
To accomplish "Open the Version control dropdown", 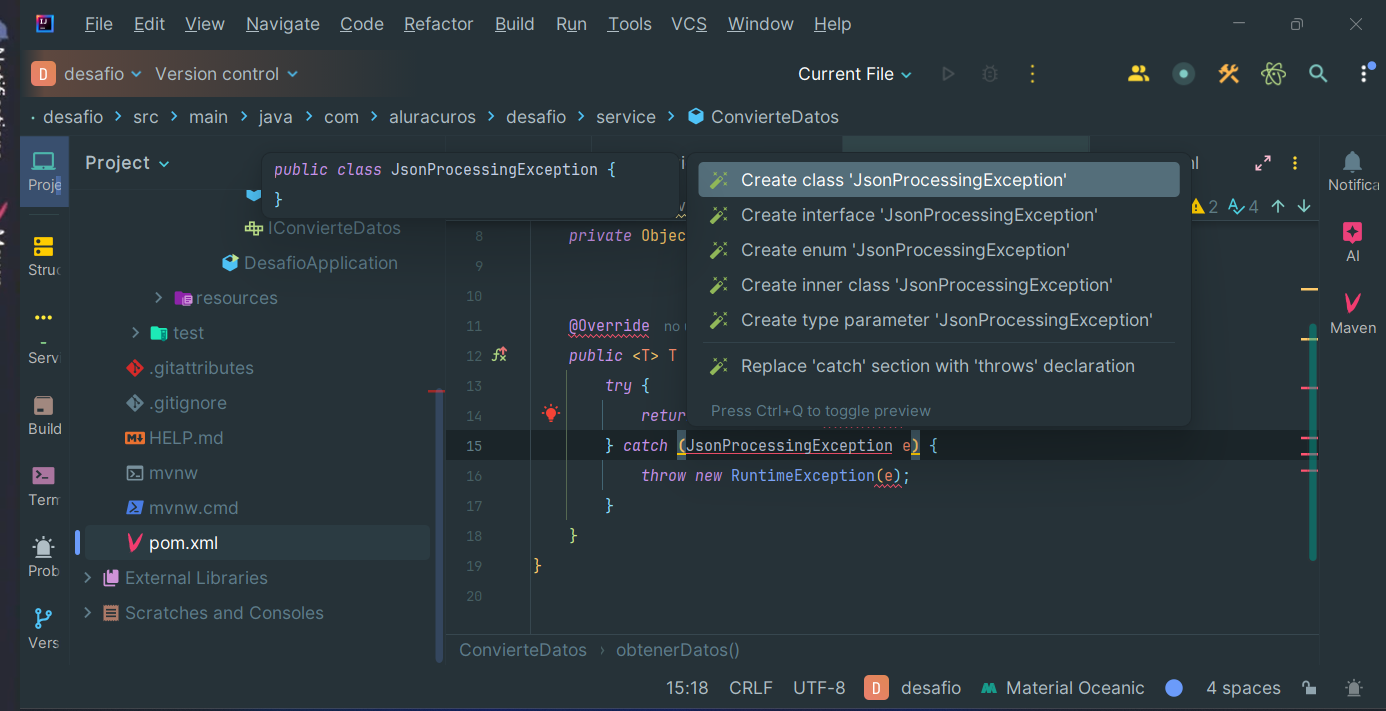I will 226,74.
